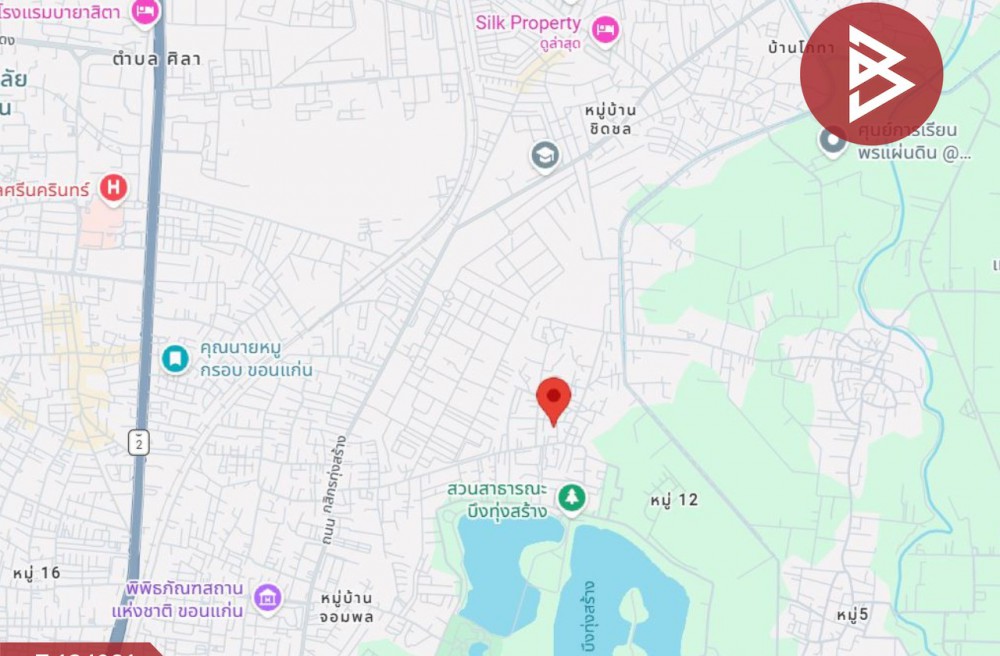
Task: Click the Highway 2 route shield
Action: pos(139,442)
